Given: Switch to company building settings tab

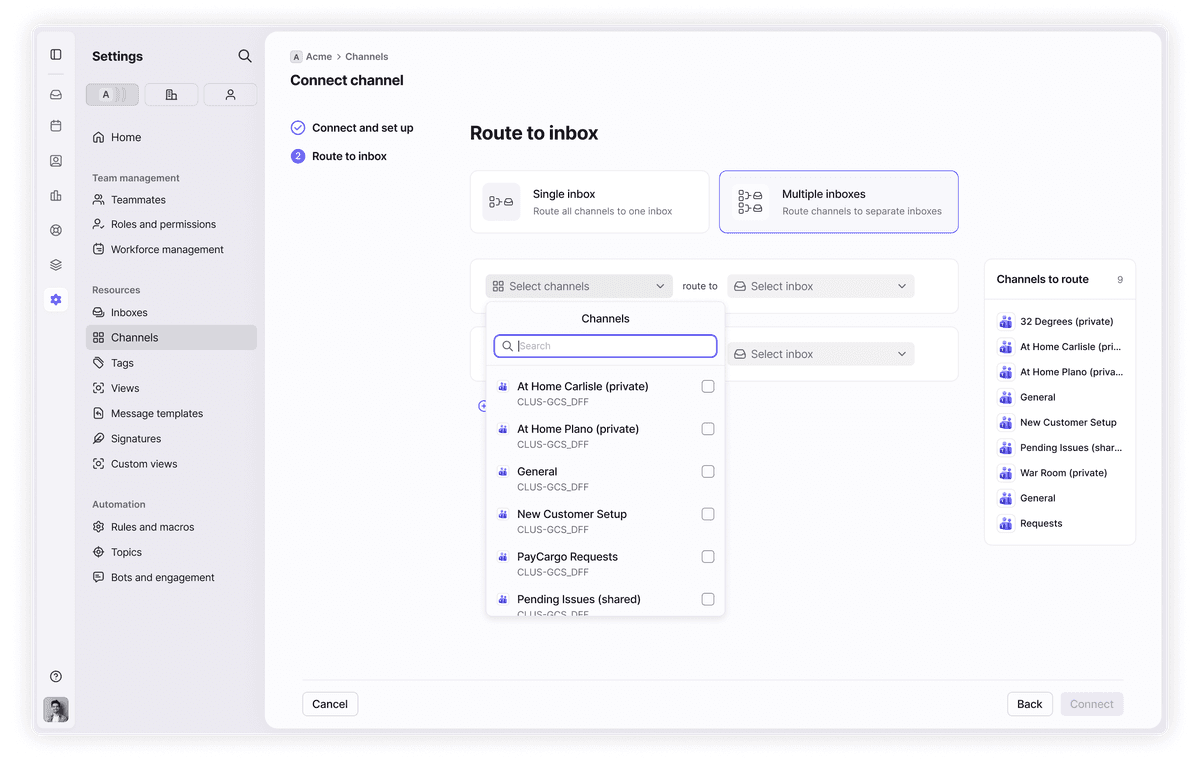Looking at the screenshot, I should pyautogui.click(x=171, y=95).
